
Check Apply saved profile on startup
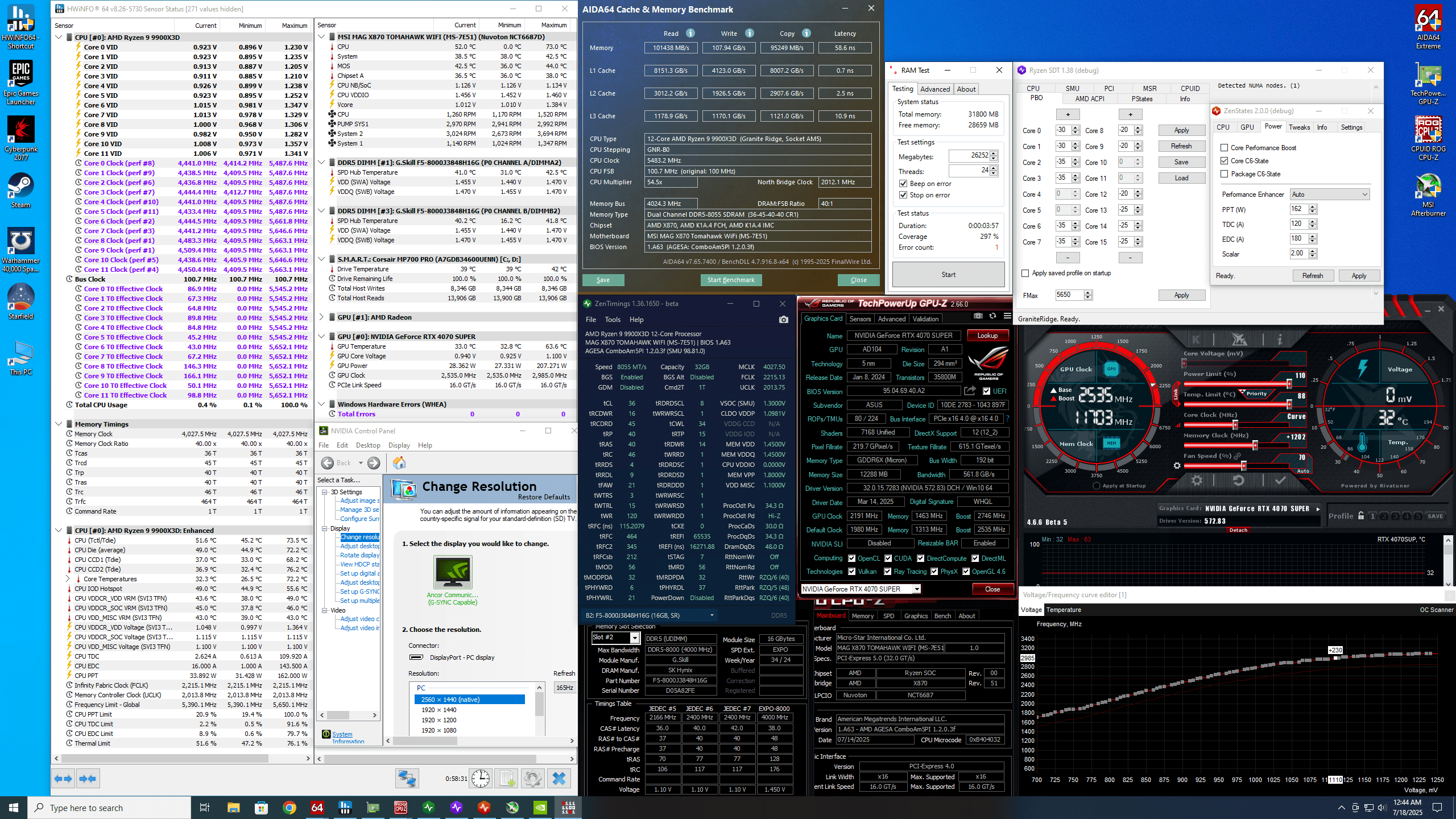click(1025, 273)
